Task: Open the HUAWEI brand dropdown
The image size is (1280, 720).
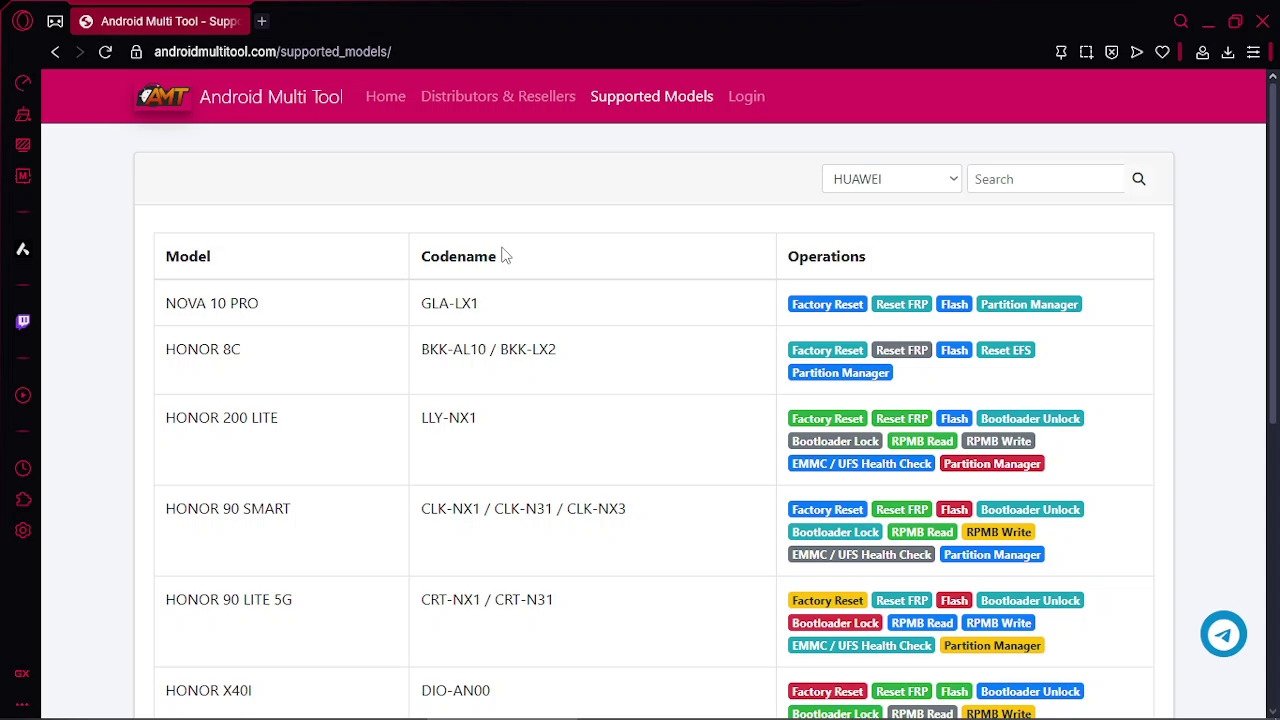Action: tap(892, 179)
